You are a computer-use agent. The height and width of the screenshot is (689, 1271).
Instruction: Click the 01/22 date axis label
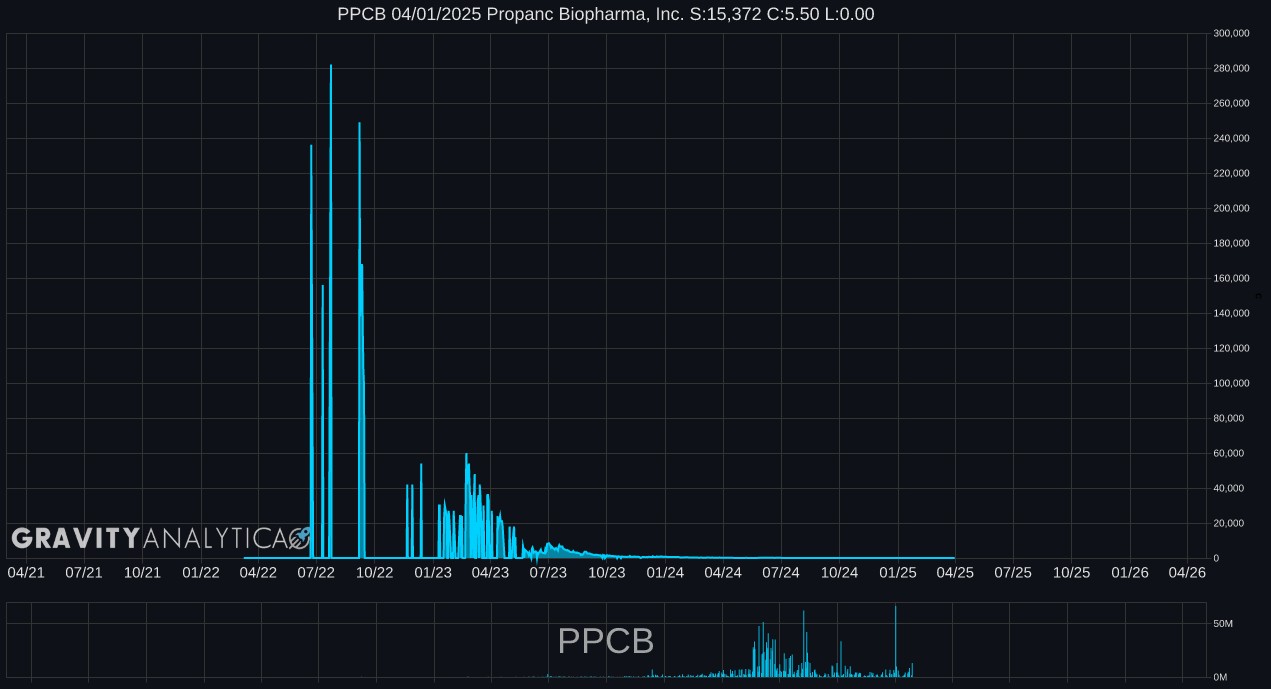click(x=201, y=572)
